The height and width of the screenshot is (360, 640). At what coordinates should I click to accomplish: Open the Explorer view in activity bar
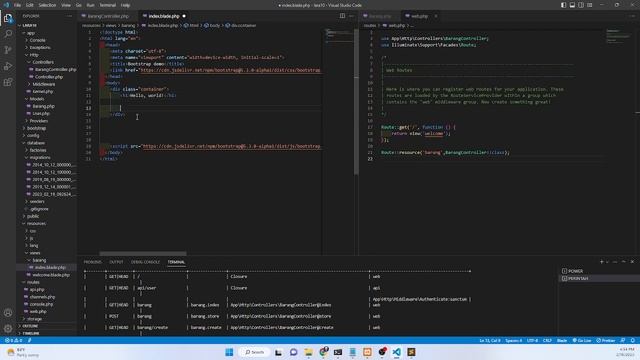[8, 18]
